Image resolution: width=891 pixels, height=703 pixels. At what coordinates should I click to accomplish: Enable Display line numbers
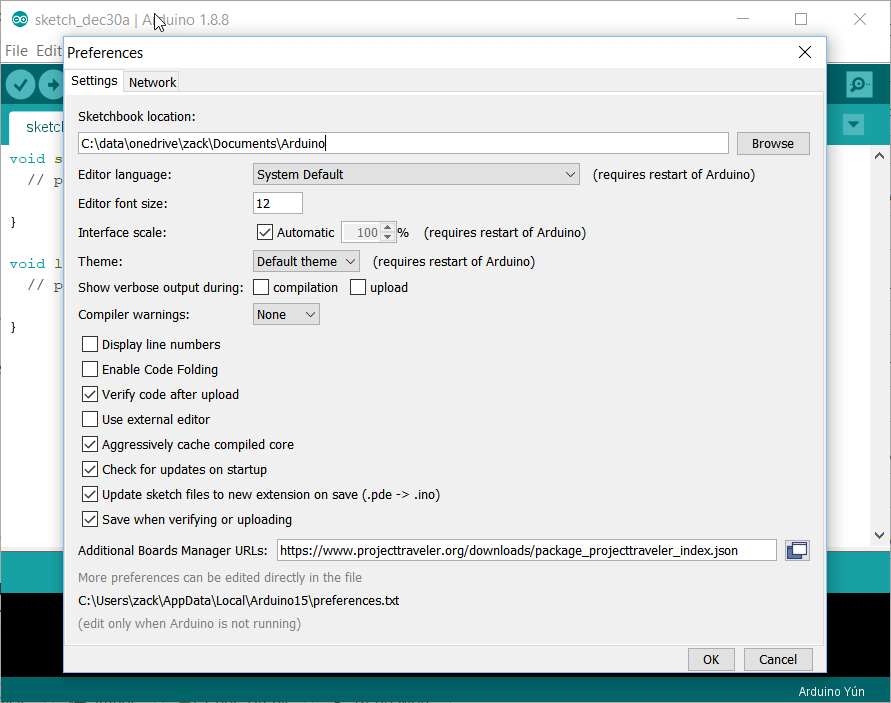point(90,344)
